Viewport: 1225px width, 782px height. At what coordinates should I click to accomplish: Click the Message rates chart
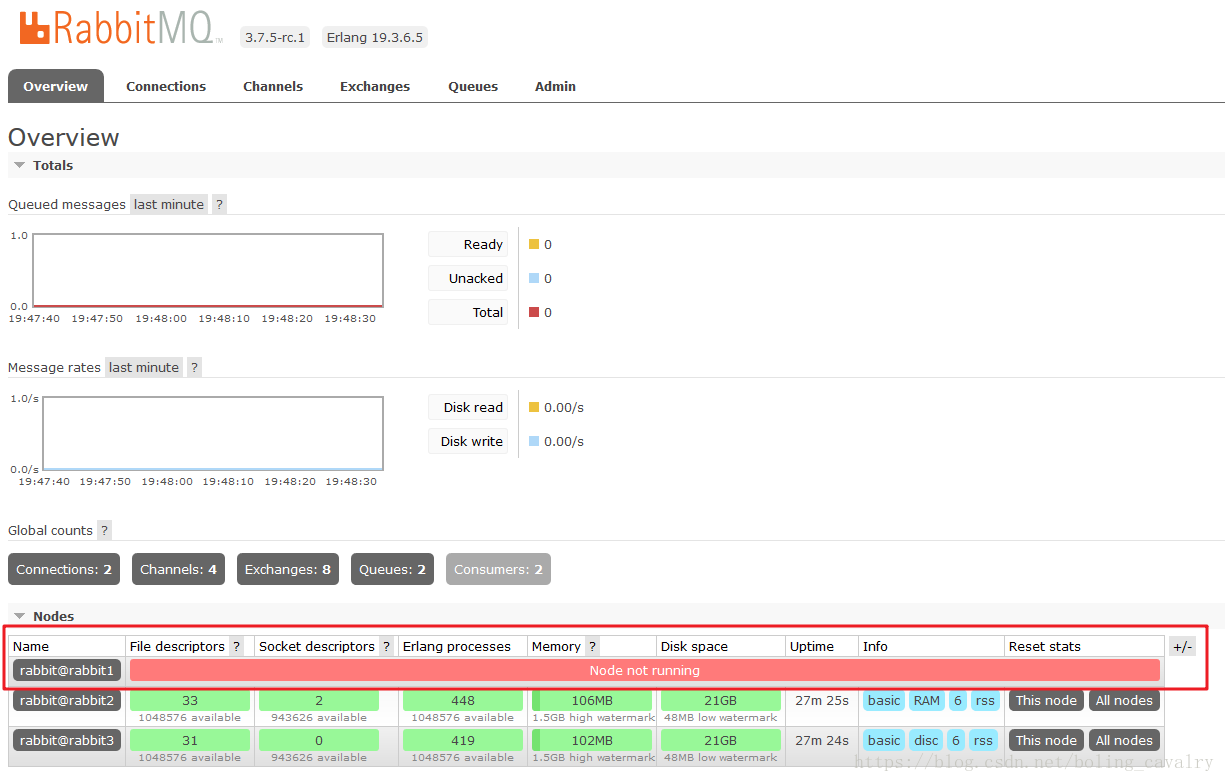(213, 433)
